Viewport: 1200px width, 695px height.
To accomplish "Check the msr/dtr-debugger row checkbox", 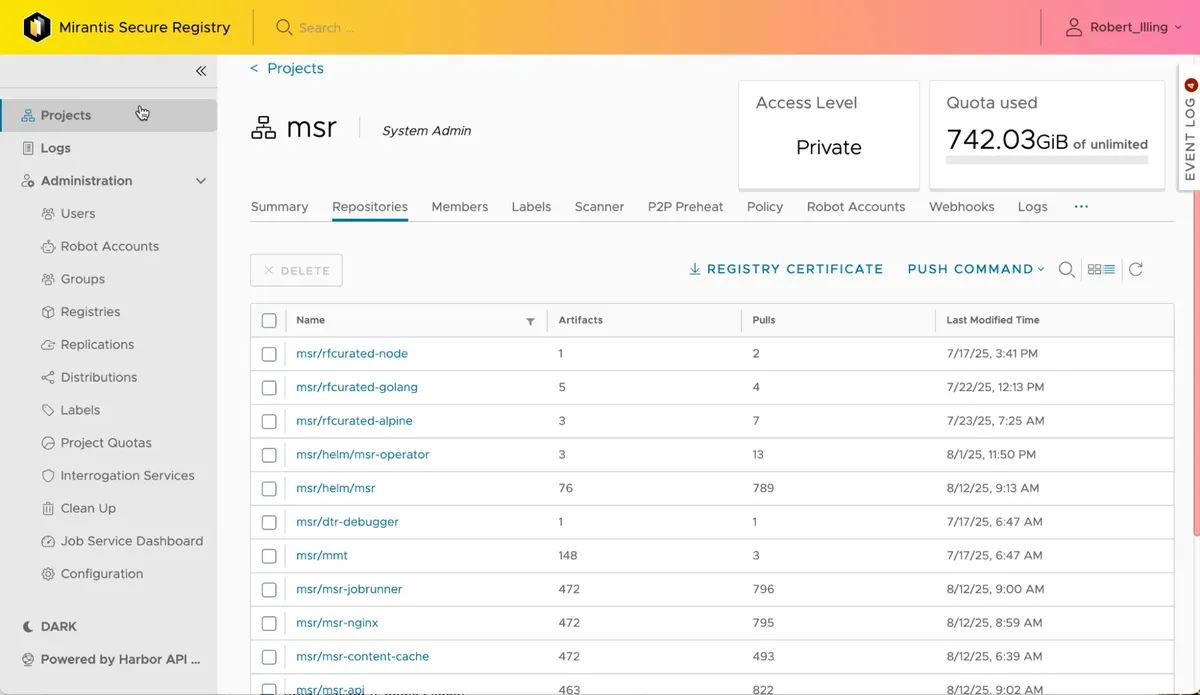I will [269, 523].
